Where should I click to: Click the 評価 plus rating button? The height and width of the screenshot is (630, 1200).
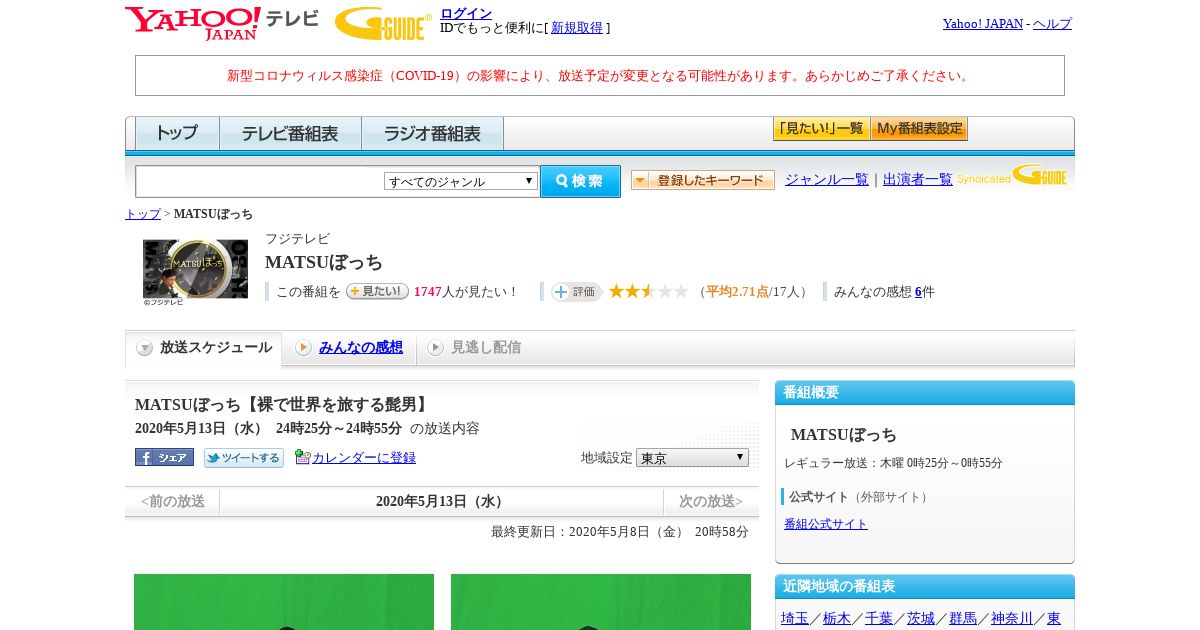(576, 291)
